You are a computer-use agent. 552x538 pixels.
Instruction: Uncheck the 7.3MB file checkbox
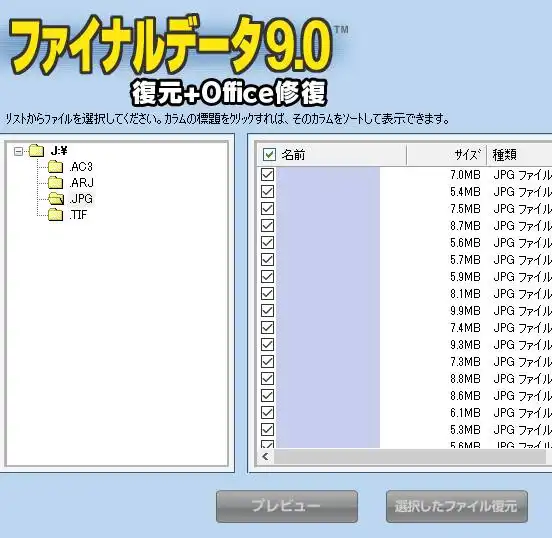tap(268, 362)
